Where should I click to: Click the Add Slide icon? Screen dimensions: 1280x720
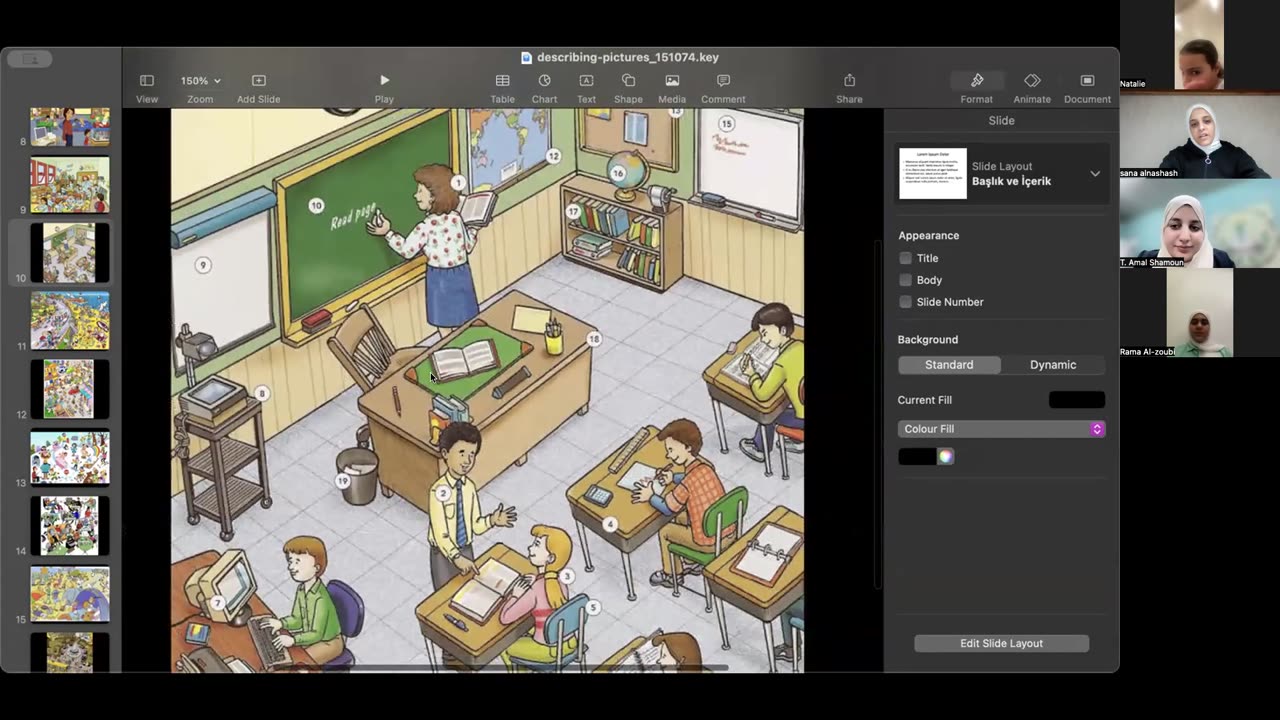258,80
